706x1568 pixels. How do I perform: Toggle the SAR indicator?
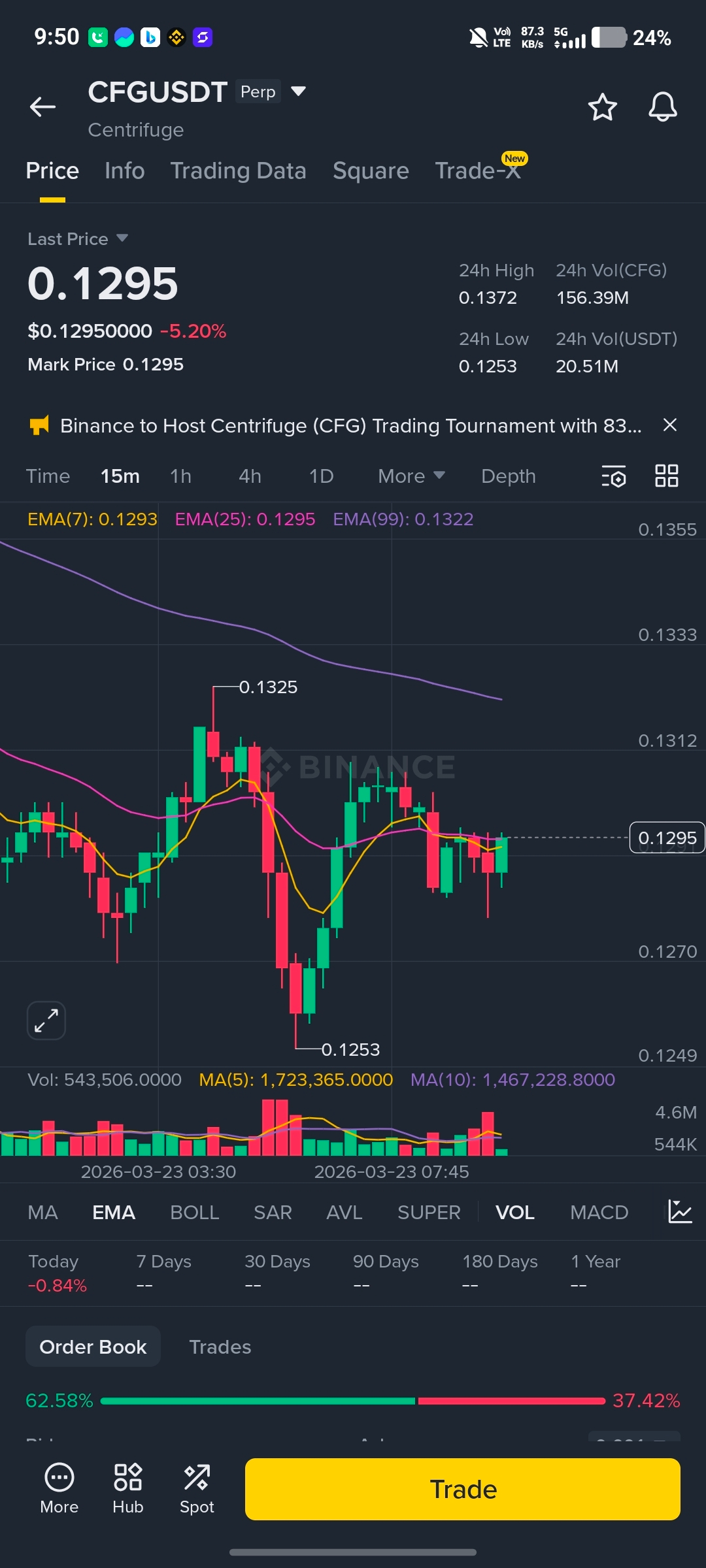(x=273, y=1213)
